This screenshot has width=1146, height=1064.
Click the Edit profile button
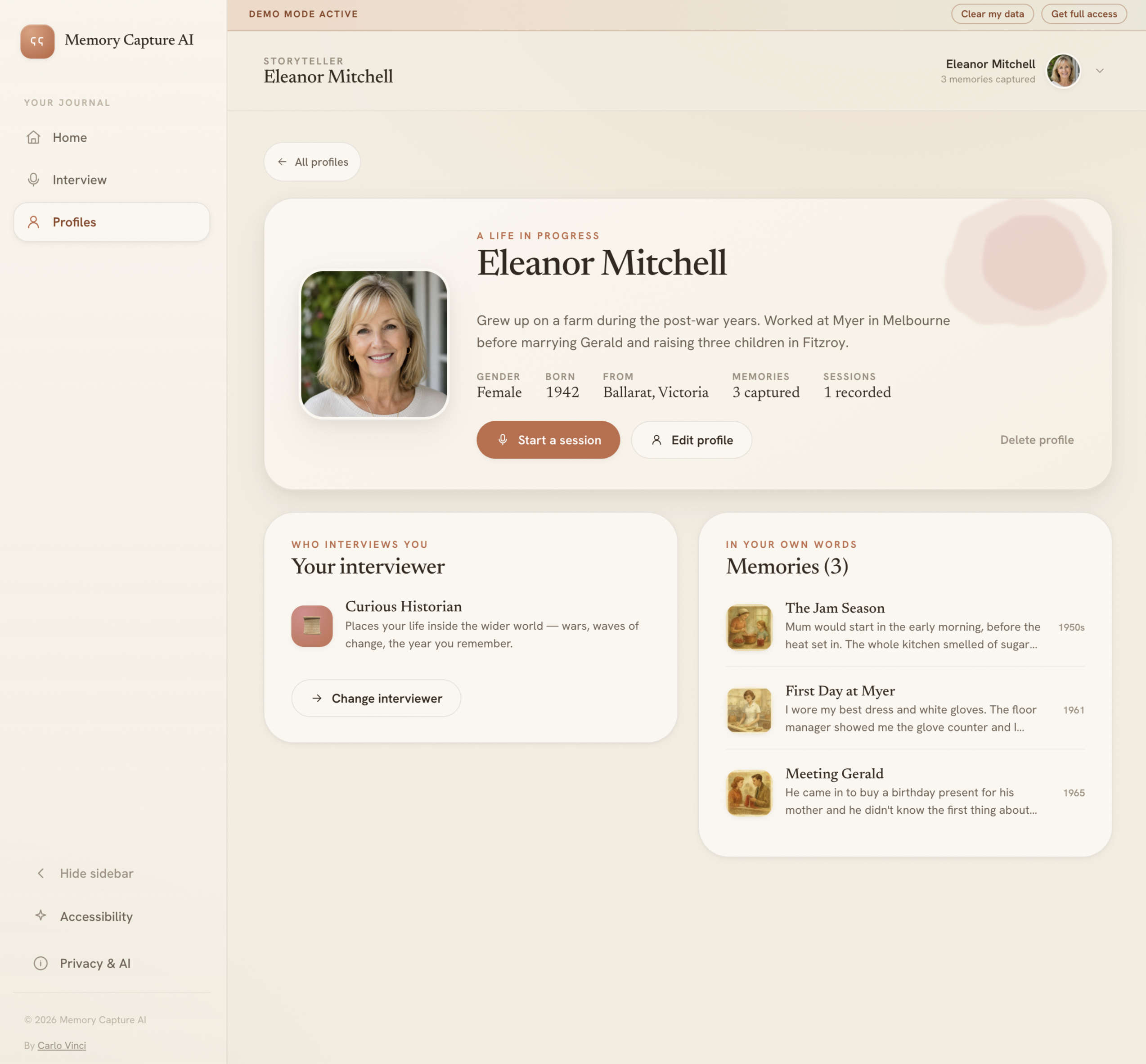coord(691,440)
